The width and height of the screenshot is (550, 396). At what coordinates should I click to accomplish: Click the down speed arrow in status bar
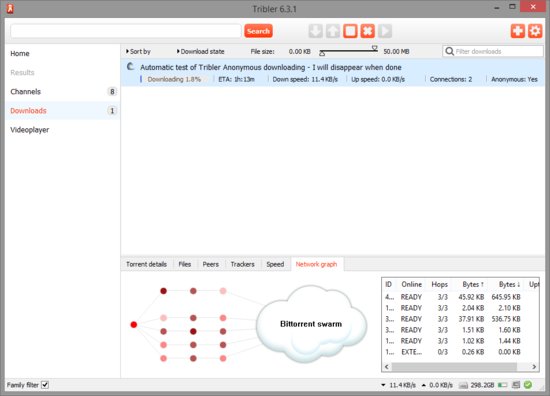point(383,385)
